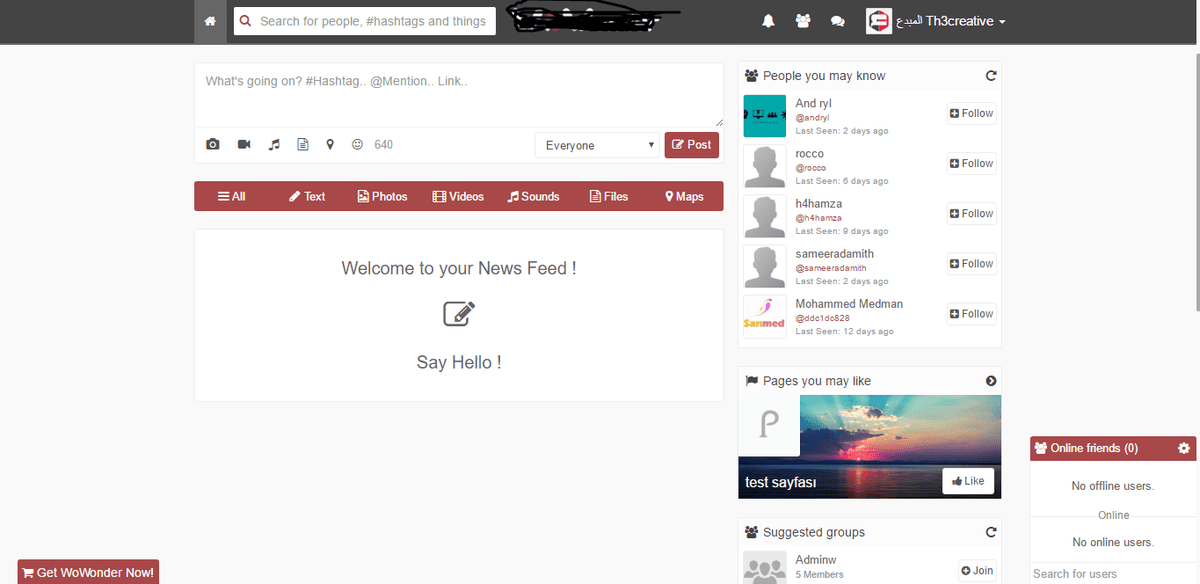Click the pencil icon under Welcome message
Viewport: 1200px width, 584px height.
pyautogui.click(x=459, y=314)
